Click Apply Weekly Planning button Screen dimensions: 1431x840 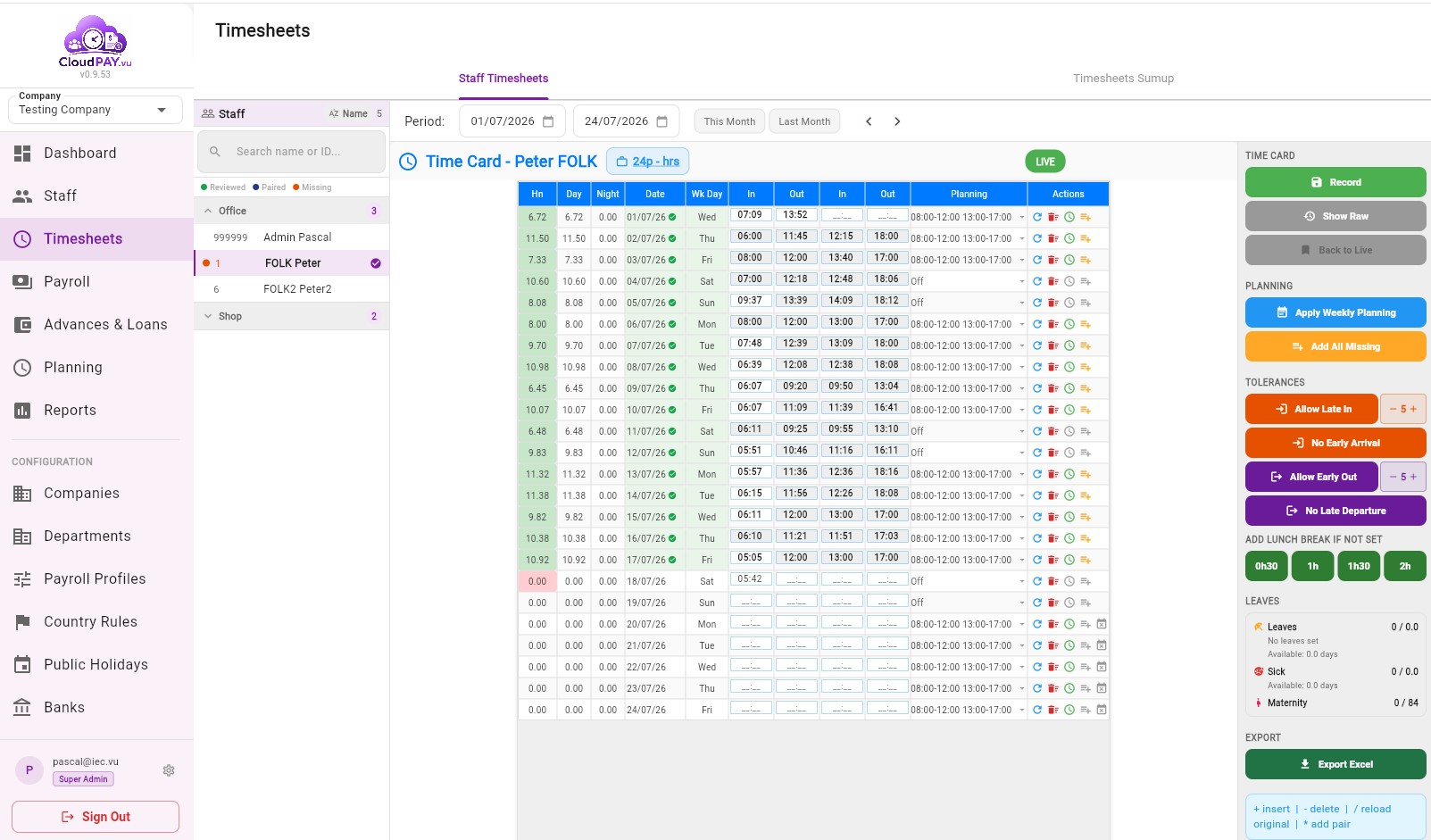(x=1335, y=312)
